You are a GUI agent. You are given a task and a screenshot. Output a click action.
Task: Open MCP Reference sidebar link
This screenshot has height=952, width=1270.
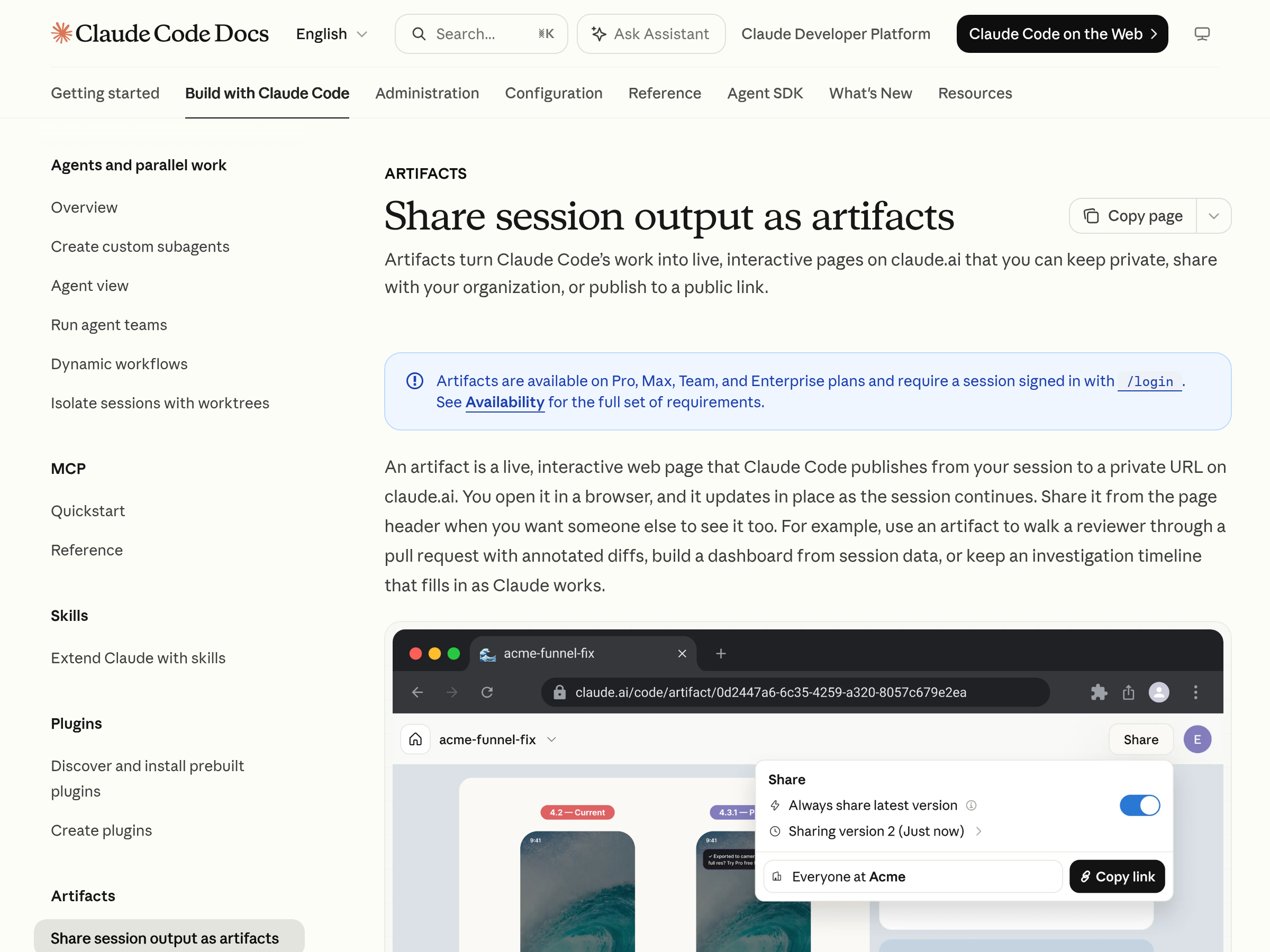point(87,551)
